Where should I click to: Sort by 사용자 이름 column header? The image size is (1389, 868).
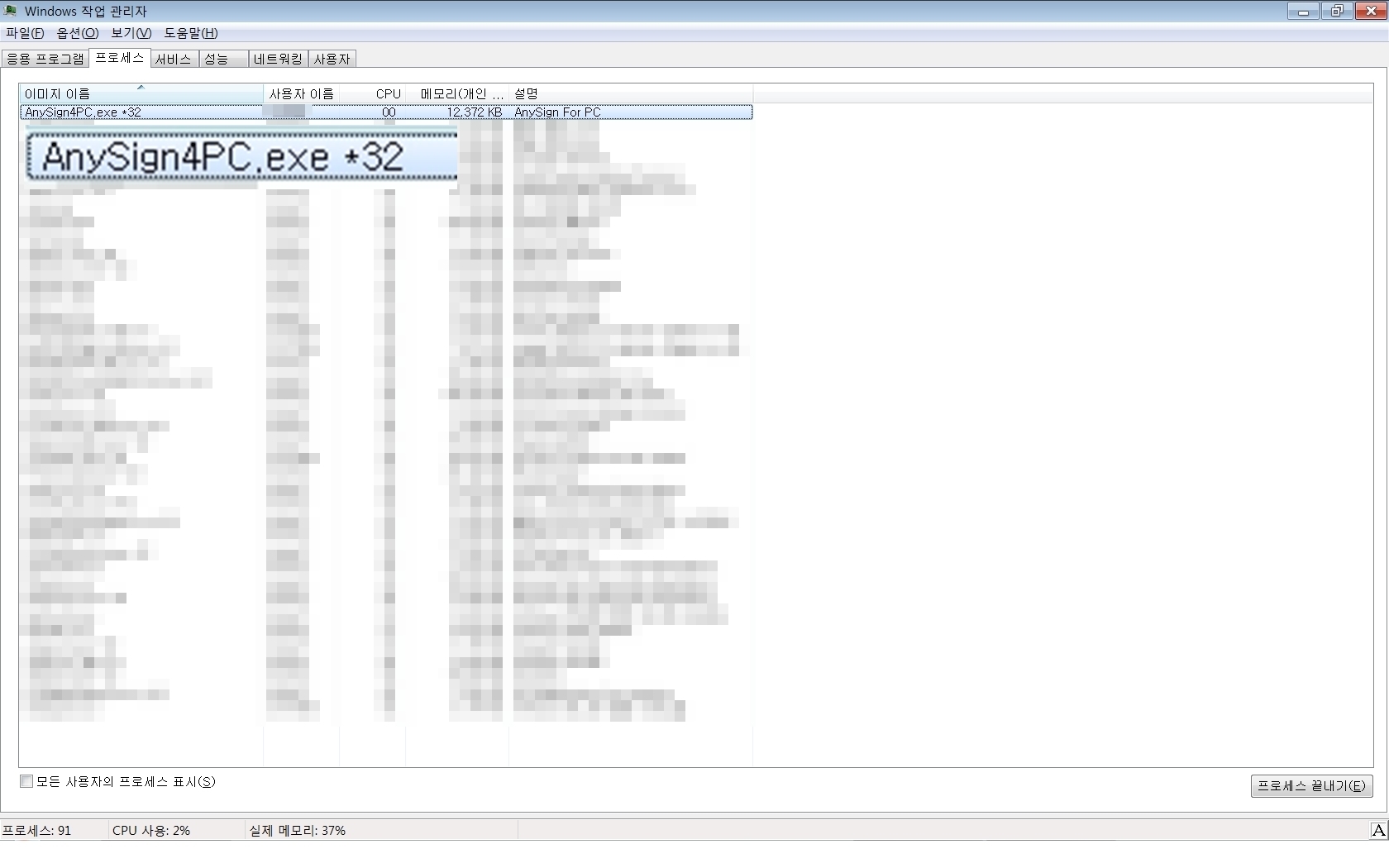click(x=301, y=93)
